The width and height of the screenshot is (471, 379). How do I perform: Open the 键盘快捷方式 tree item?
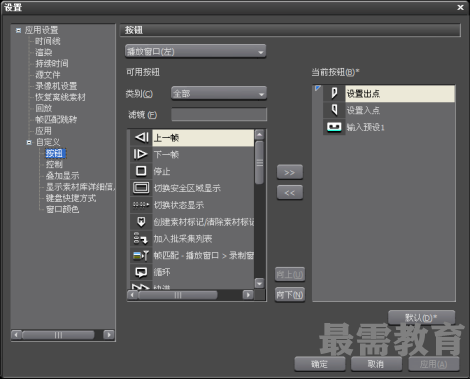click(71, 198)
